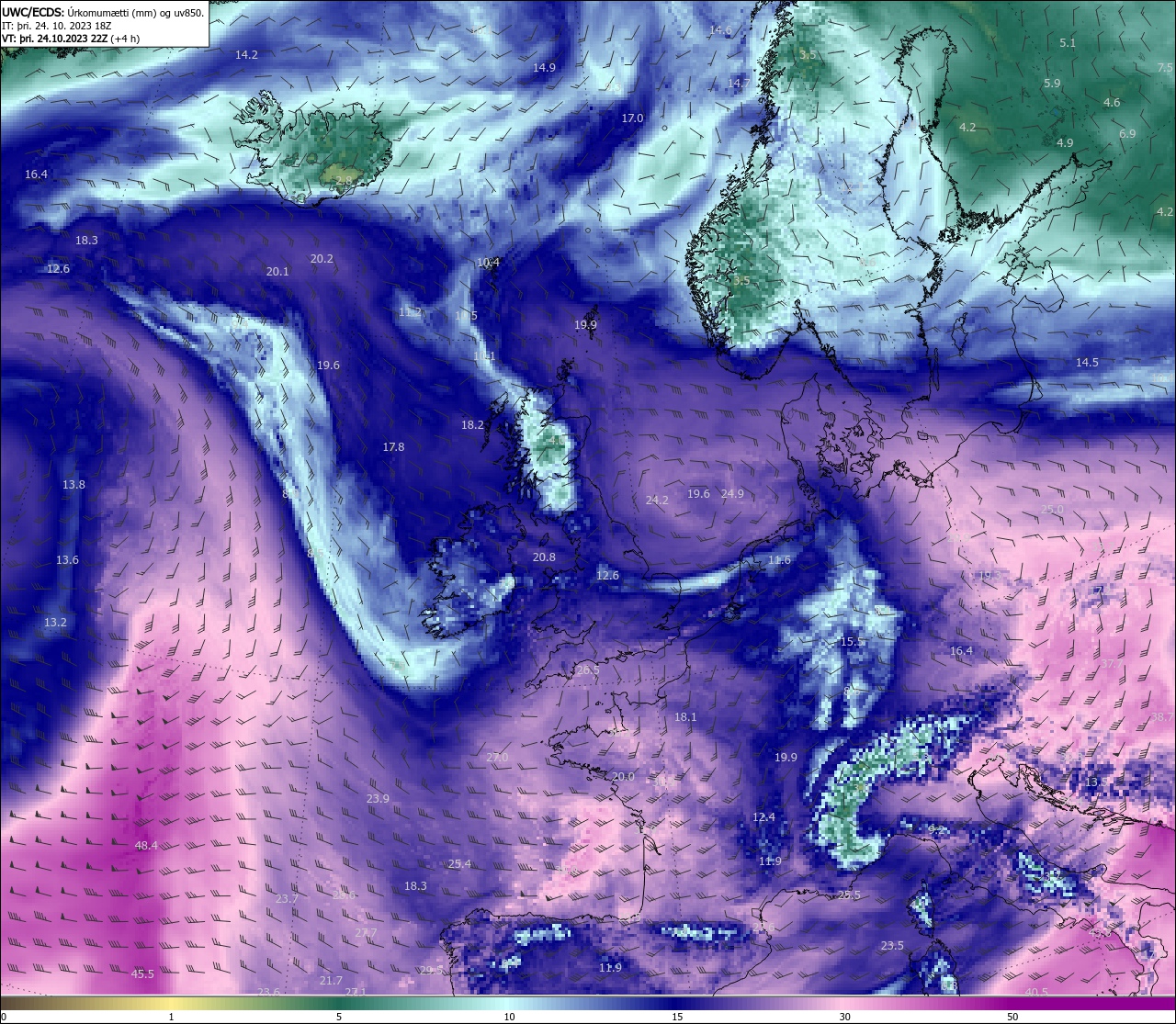Click the 6.9 value on the map
This screenshot has width=1176, height=1024.
tap(1127, 134)
